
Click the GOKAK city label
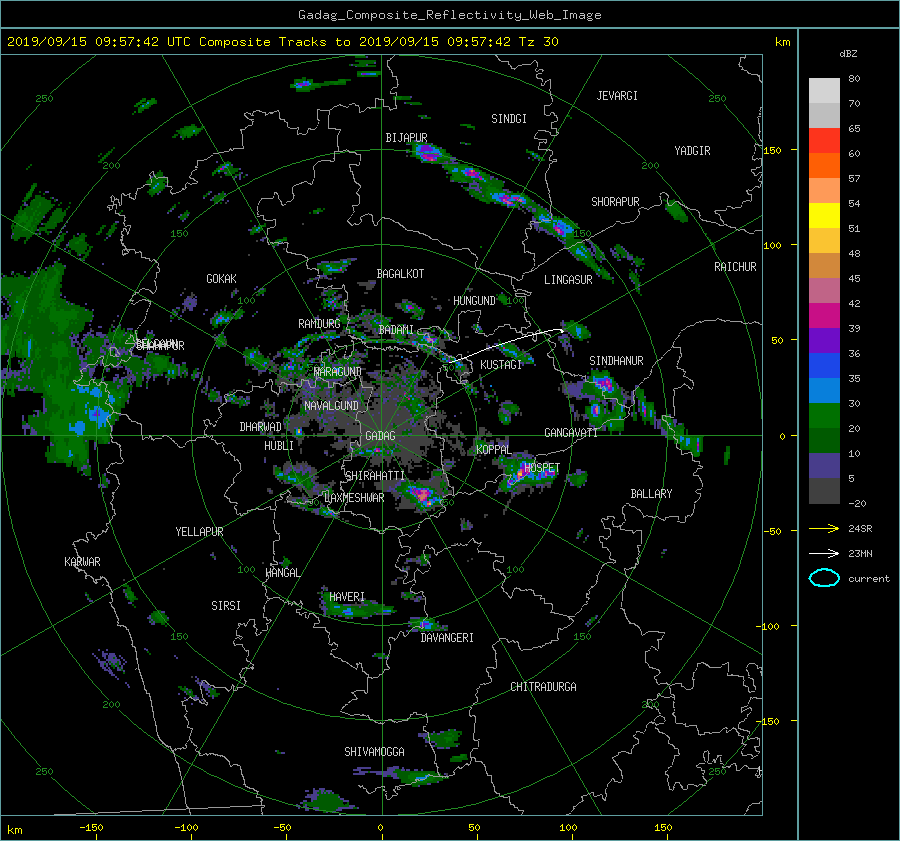tap(221, 279)
